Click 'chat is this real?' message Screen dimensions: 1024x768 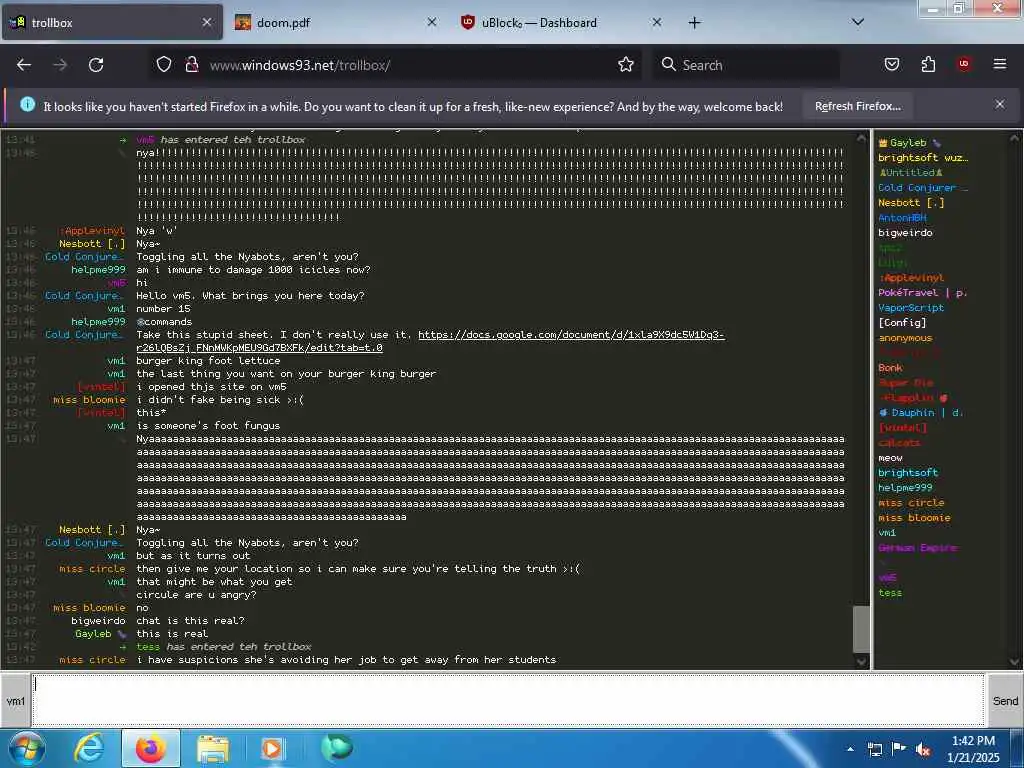point(190,620)
